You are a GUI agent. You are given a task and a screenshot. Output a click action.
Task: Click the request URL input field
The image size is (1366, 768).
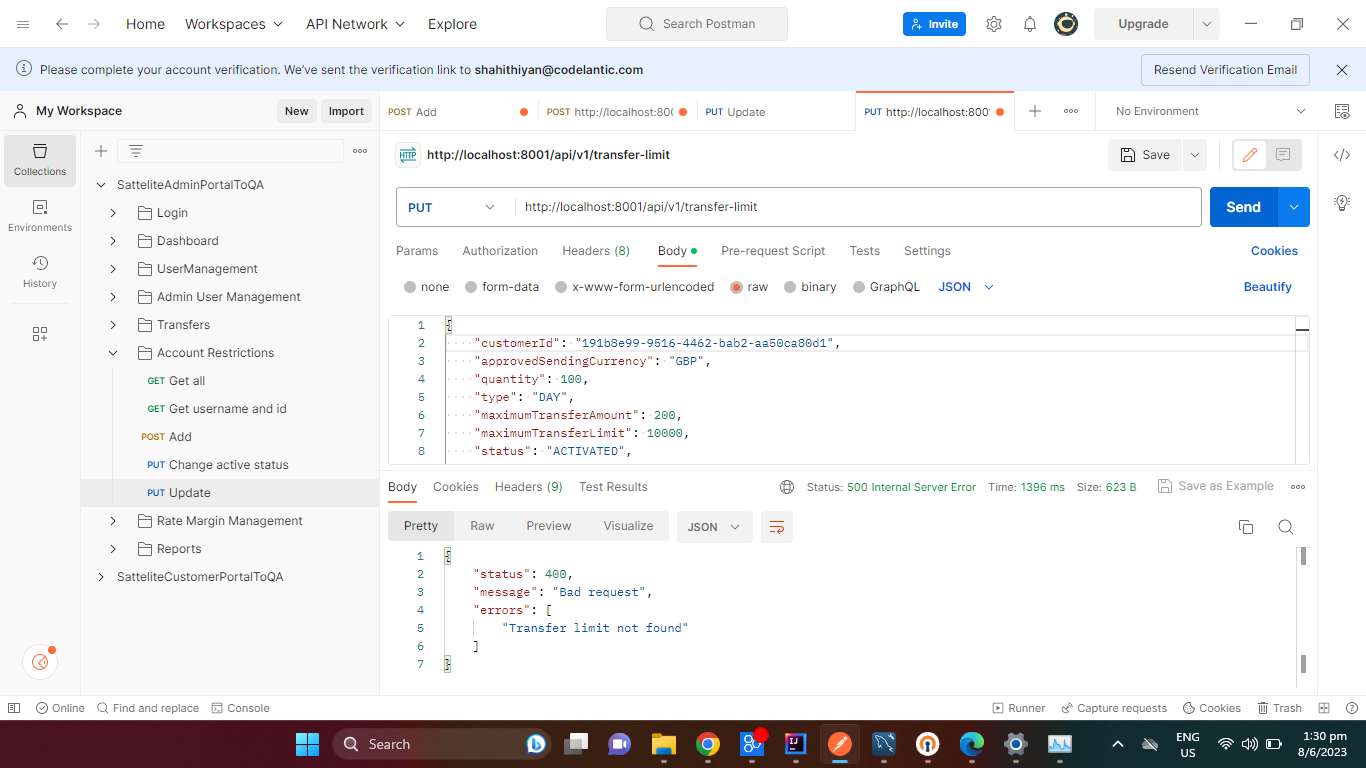point(858,207)
